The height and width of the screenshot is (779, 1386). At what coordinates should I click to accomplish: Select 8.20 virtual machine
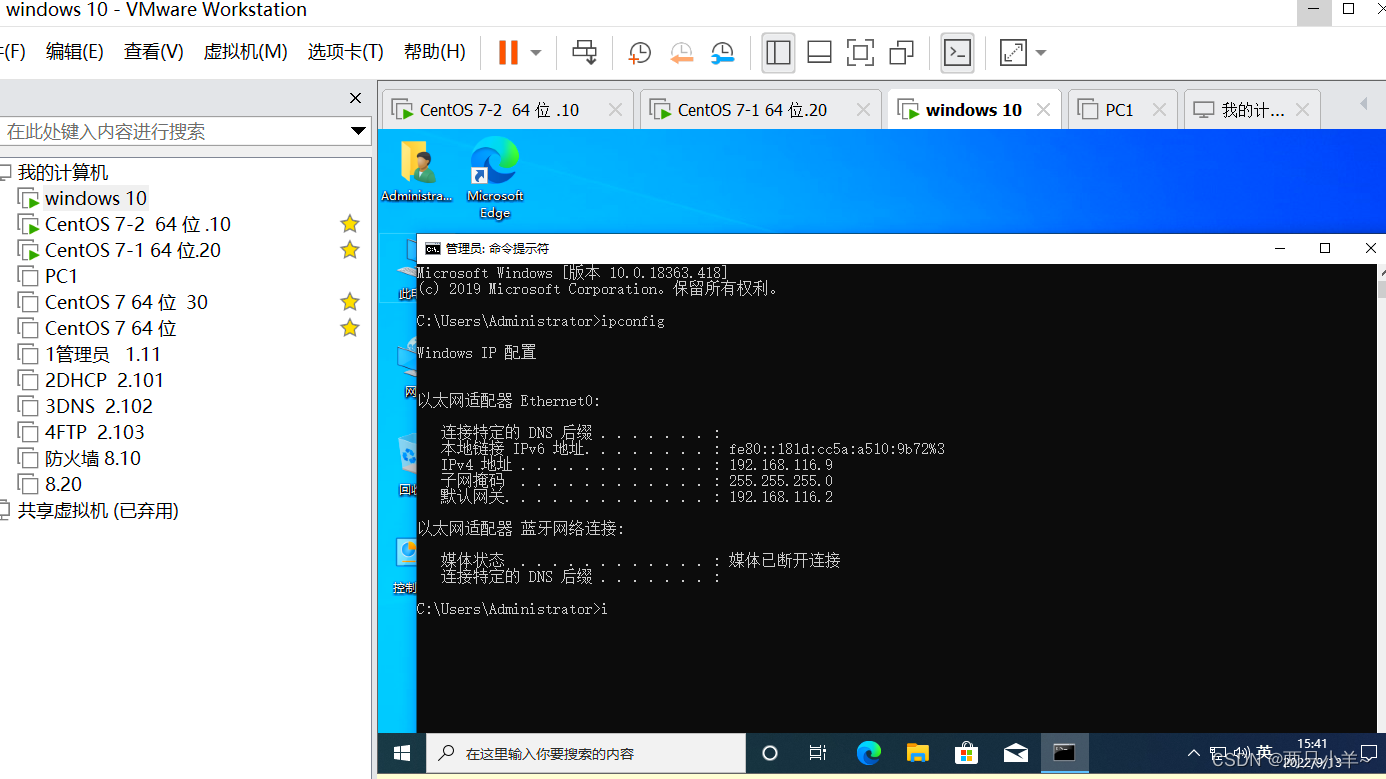pyautogui.click(x=63, y=484)
